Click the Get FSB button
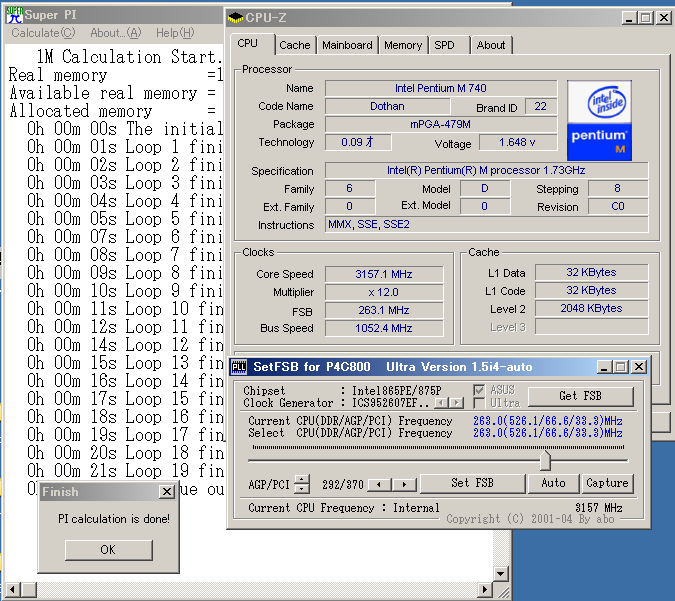The height and width of the screenshot is (601, 675). click(580, 396)
